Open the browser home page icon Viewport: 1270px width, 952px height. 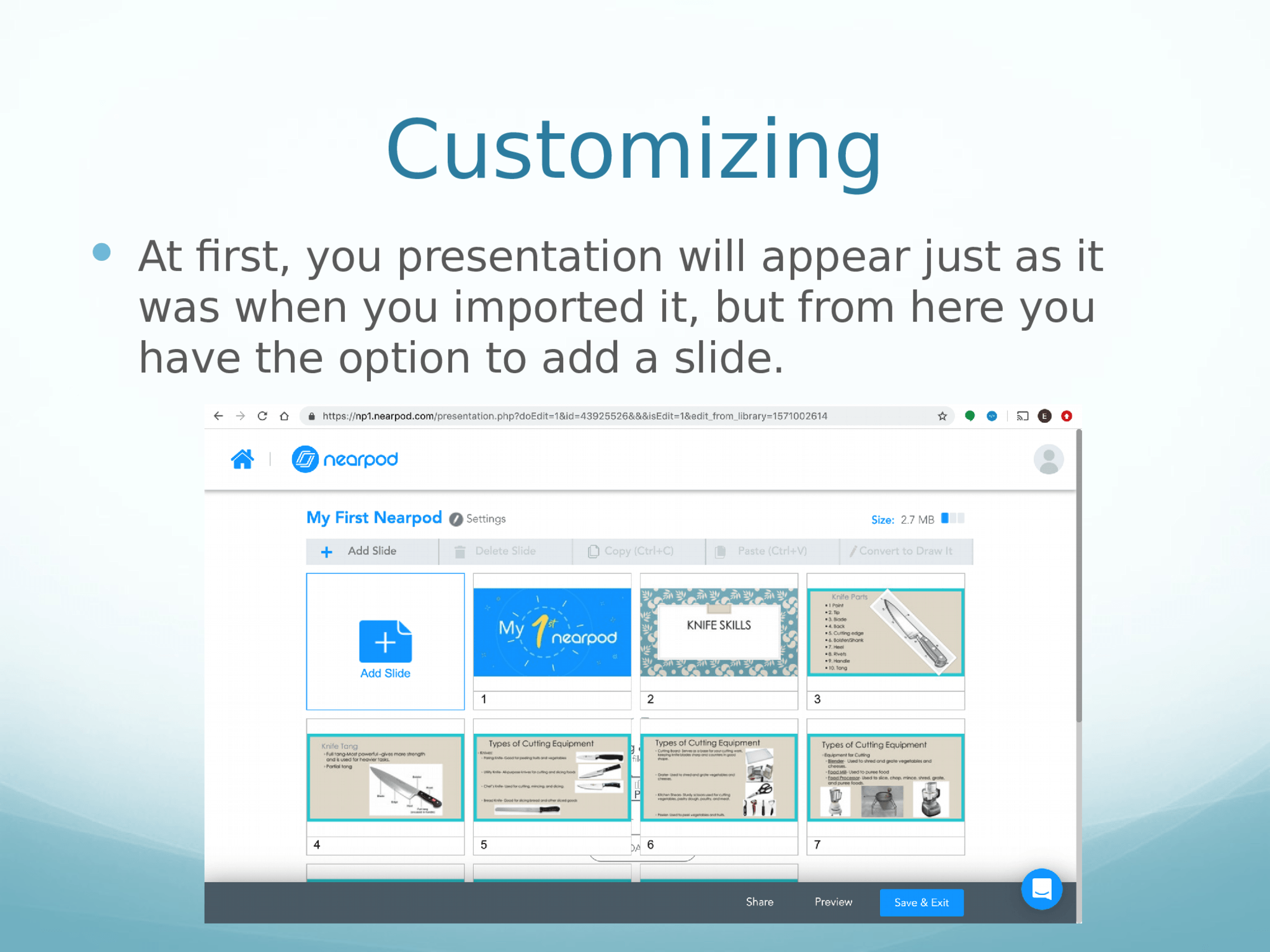click(284, 416)
